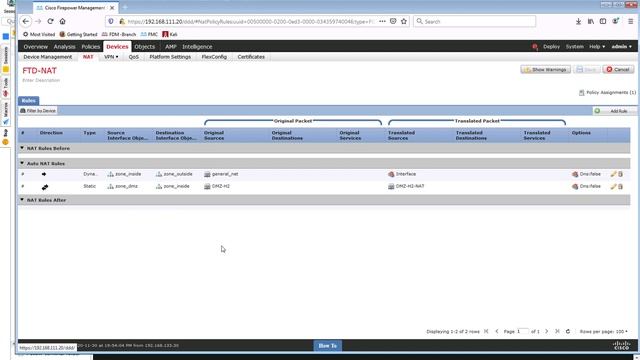Screen dimensions: 640x360
Task: Open the Help dropdown menu
Action: [597, 47]
